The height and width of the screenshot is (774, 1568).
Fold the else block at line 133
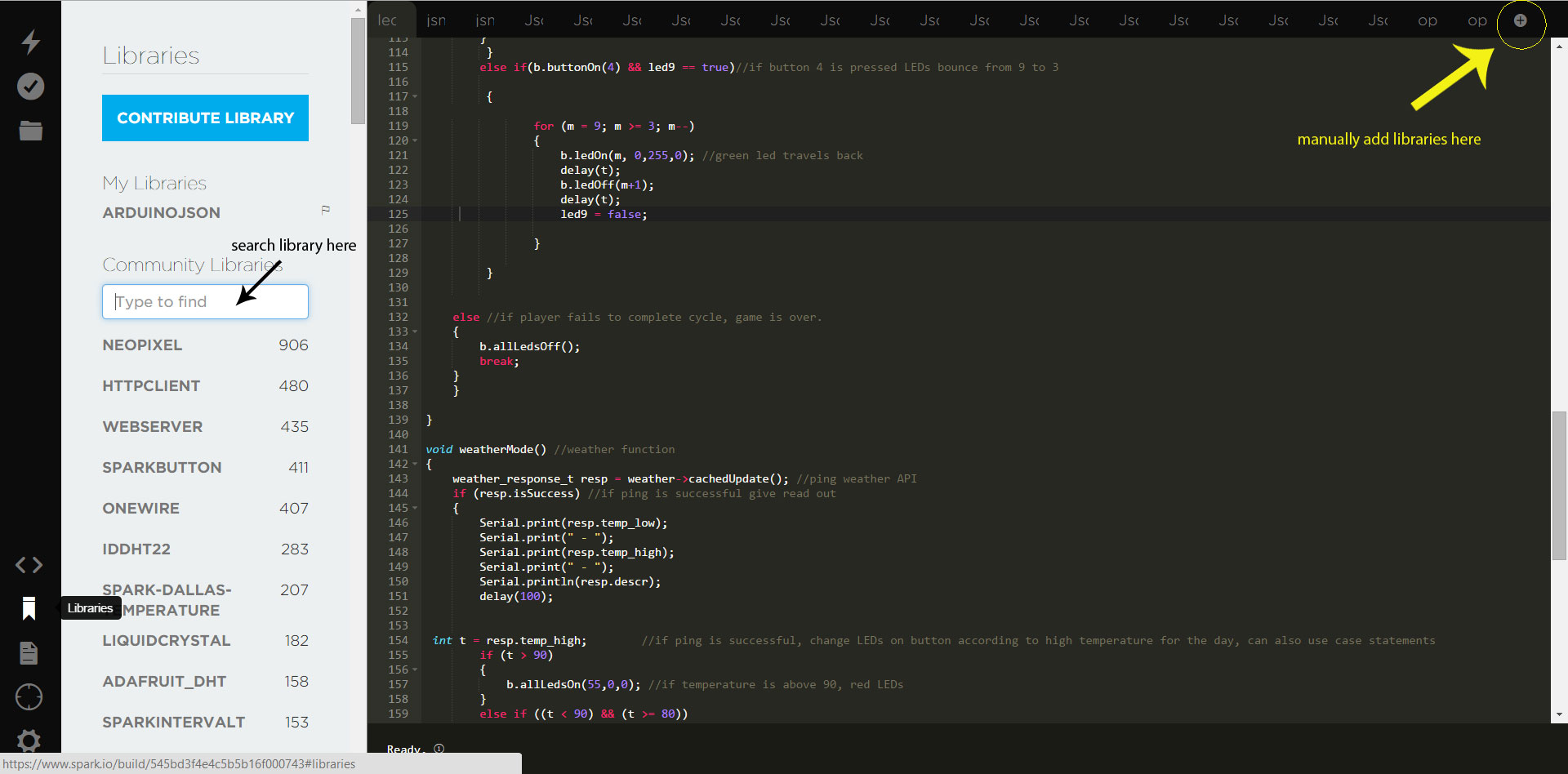(415, 331)
